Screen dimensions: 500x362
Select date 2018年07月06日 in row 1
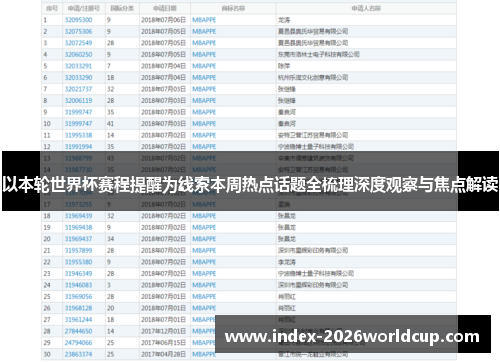(x=163, y=20)
